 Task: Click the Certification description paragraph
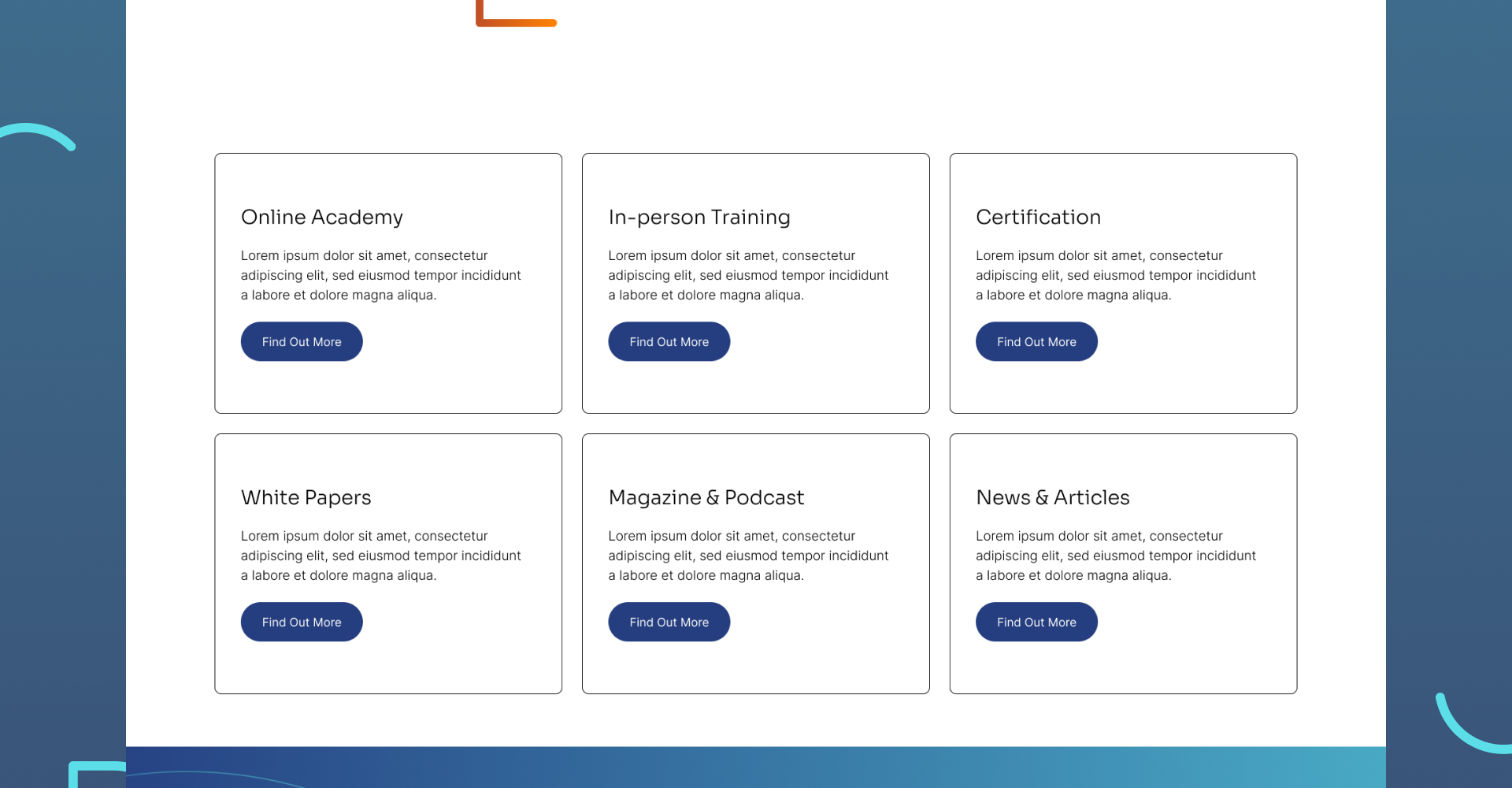tap(1115, 276)
